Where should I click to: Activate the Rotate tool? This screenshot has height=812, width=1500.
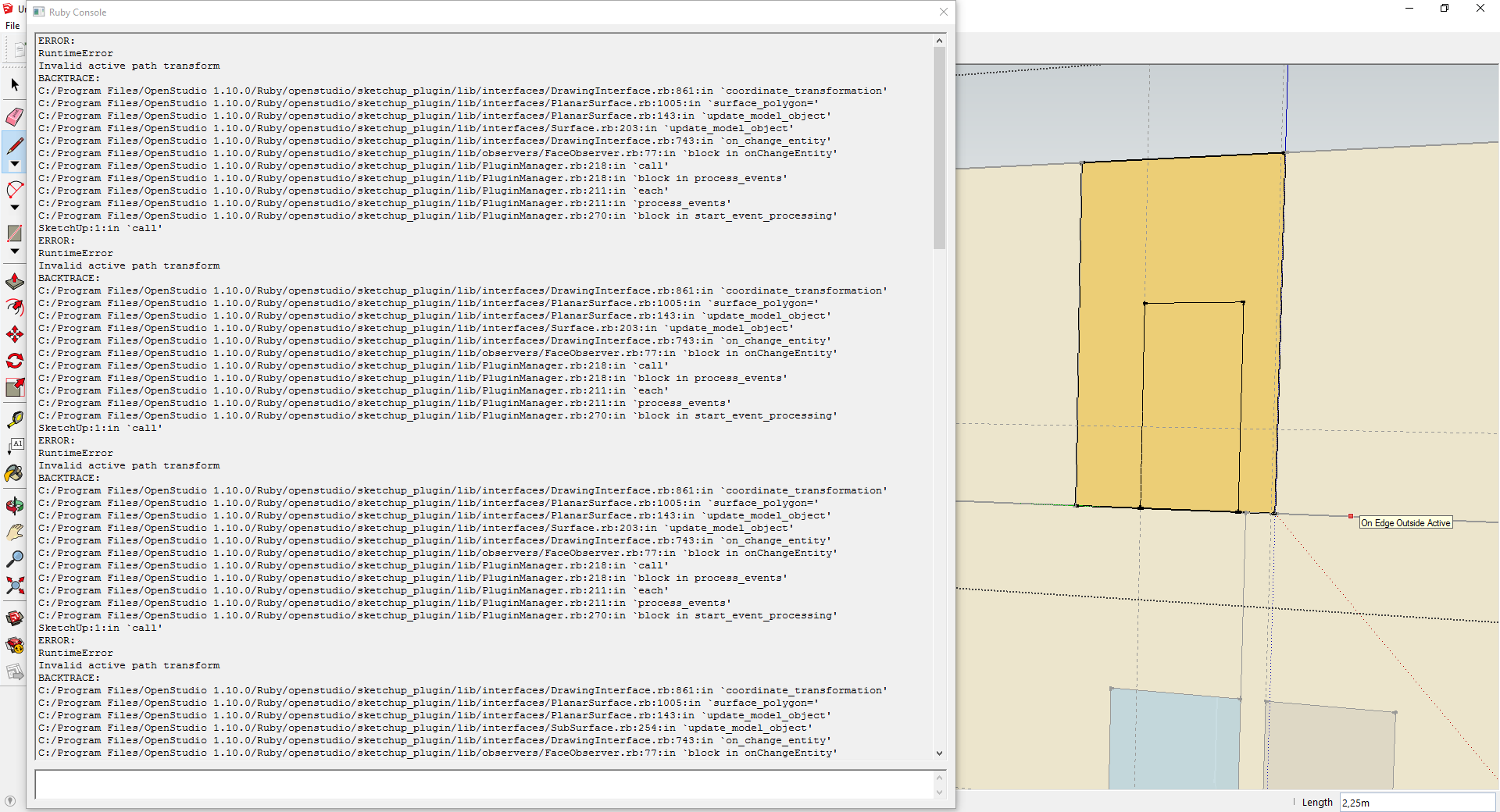(x=14, y=361)
